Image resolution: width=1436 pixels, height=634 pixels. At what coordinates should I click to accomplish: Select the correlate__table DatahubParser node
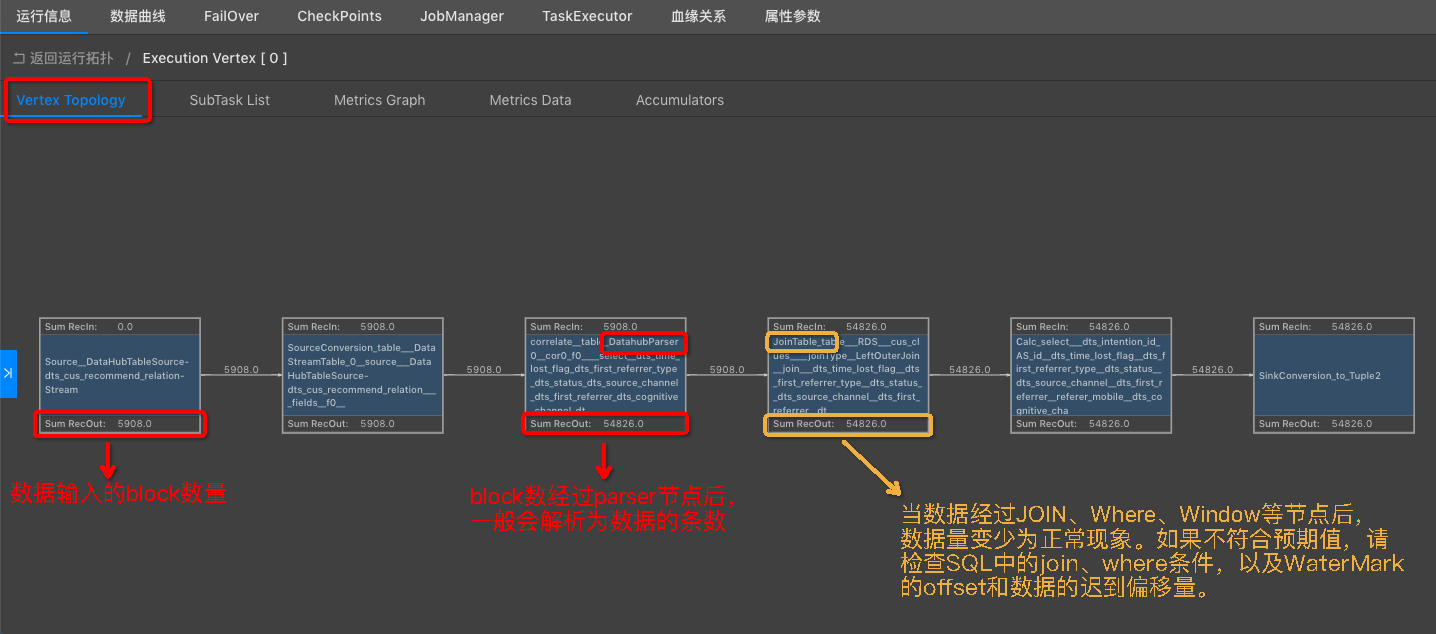(606, 375)
